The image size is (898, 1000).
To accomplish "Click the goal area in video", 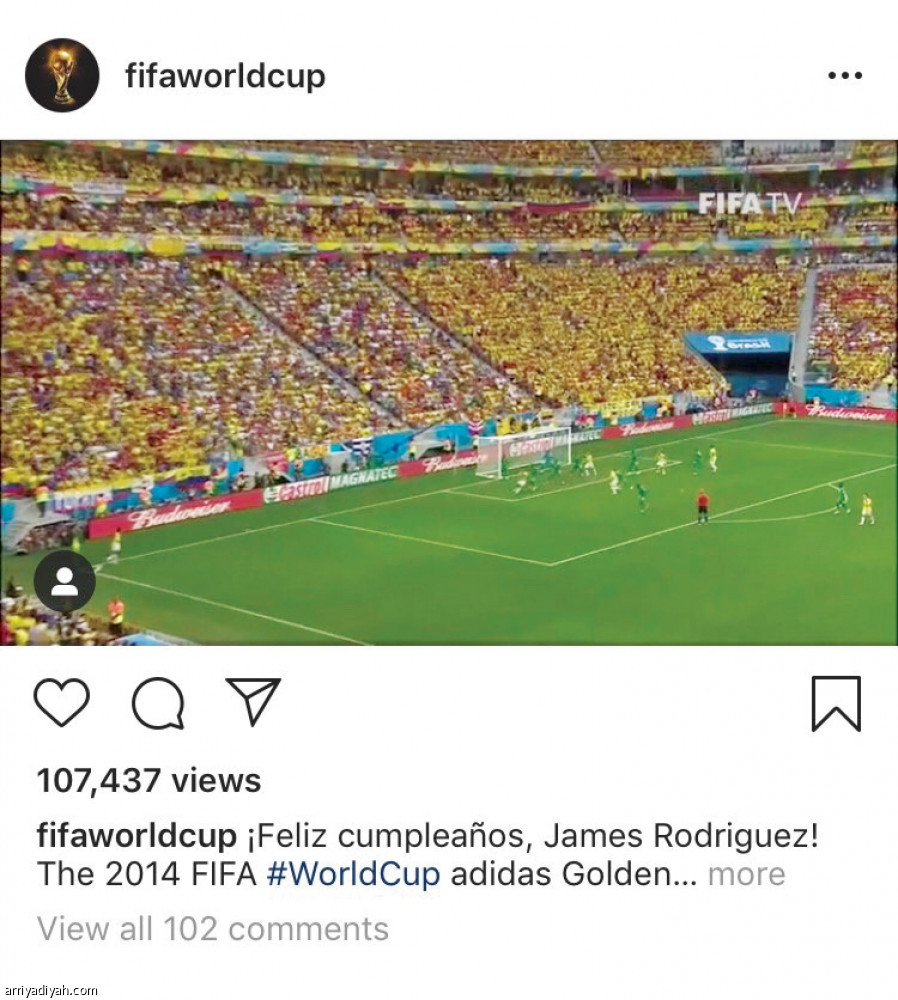I will coord(523,453).
